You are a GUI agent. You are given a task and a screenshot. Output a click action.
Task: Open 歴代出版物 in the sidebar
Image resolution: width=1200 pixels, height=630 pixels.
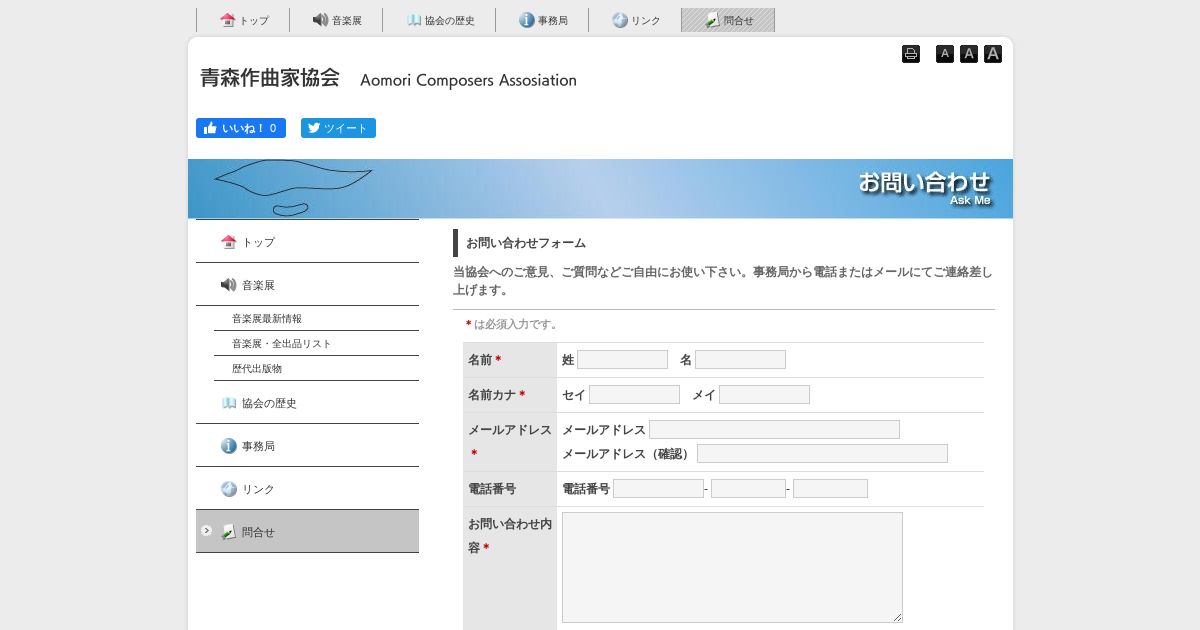(316, 369)
